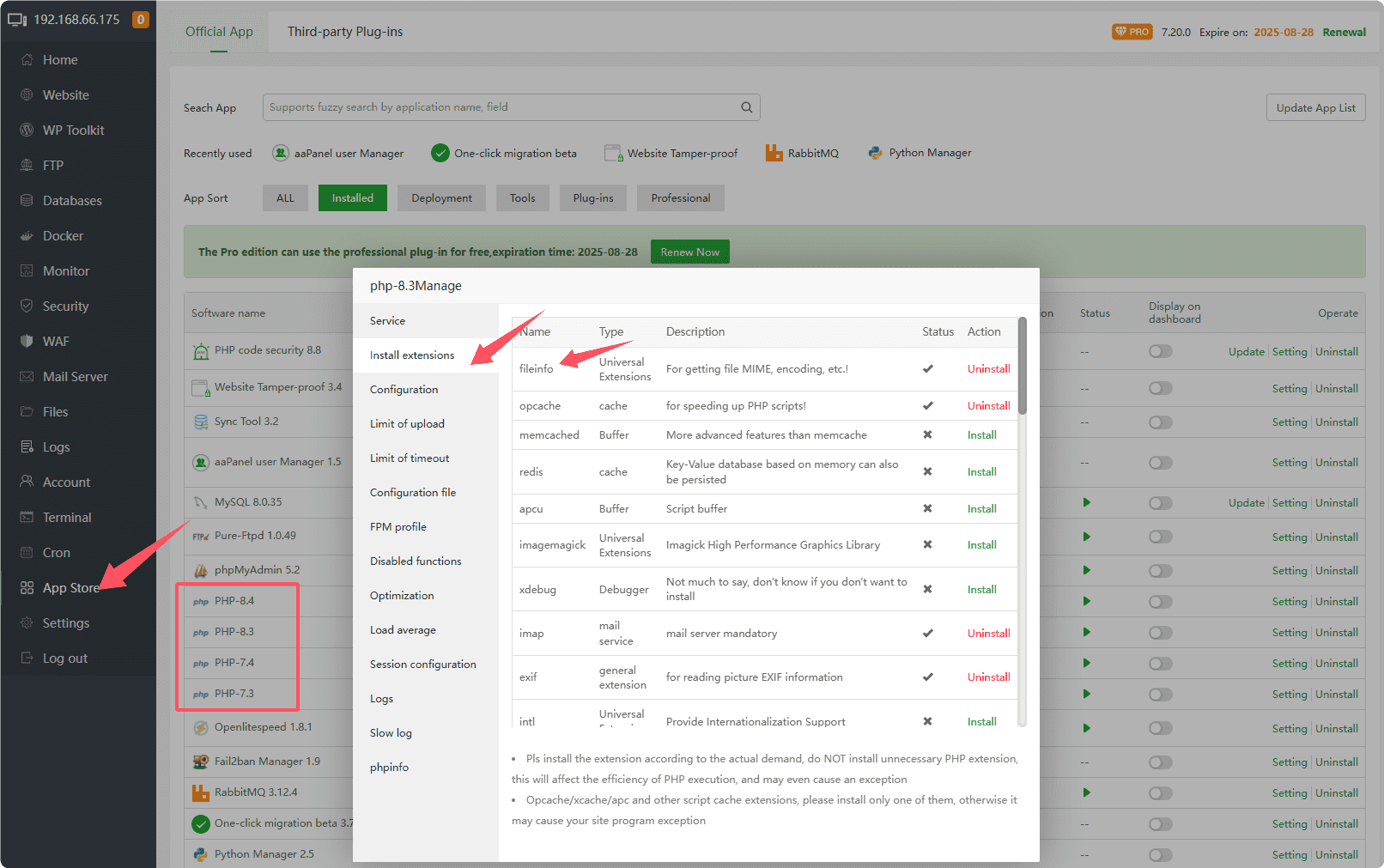Focus the Search App input field
This screenshot has height=868, width=1384.
pyautogui.click(x=502, y=107)
